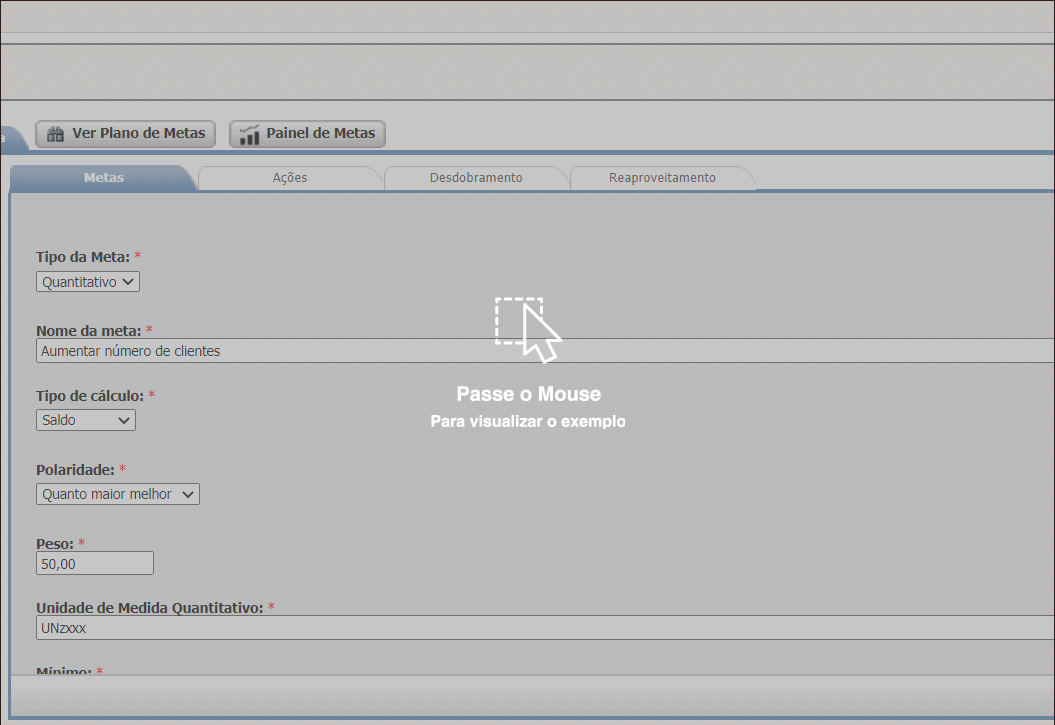Open the Ver Plano de Metas button label
This screenshot has height=725, width=1055.
(x=138, y=133)
